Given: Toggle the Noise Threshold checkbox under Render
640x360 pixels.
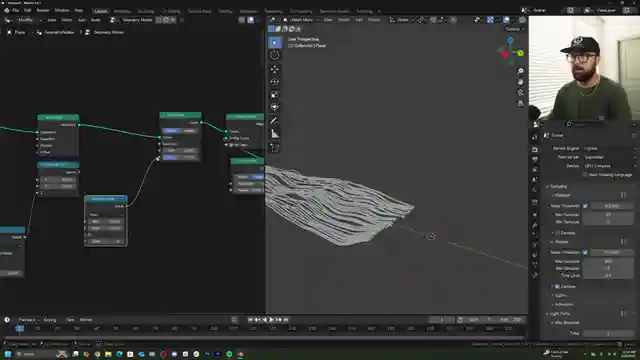Looking at the screenshot, I should [x=585, y=252].
